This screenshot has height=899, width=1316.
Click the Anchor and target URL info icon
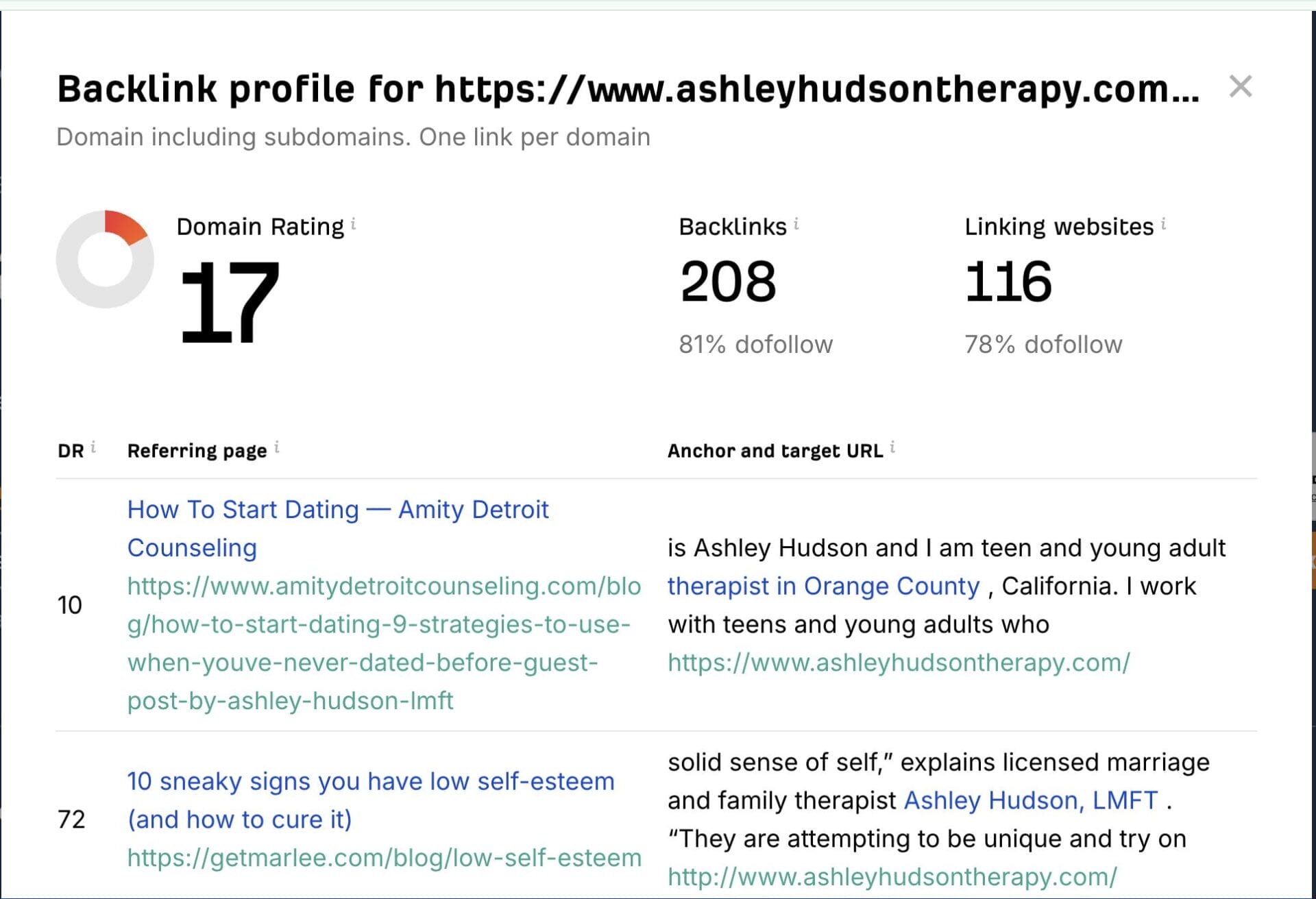892,447
